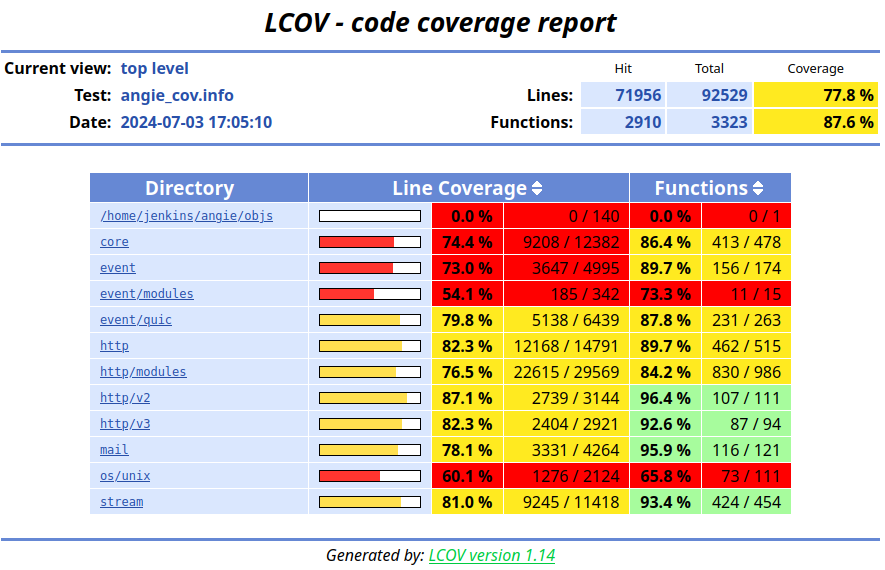Select http/modules directory link

pos(143,372)
